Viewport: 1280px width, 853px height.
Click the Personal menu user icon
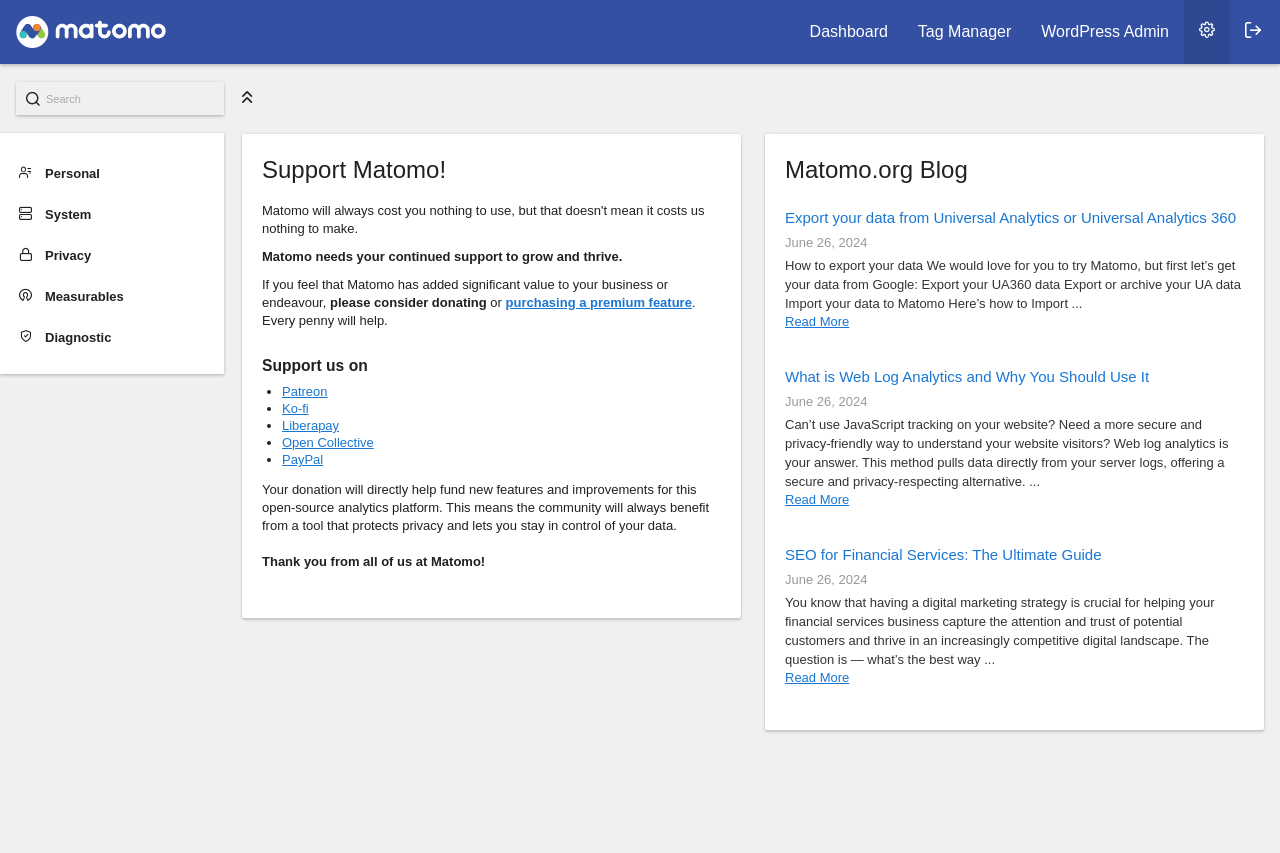(25, 173)
